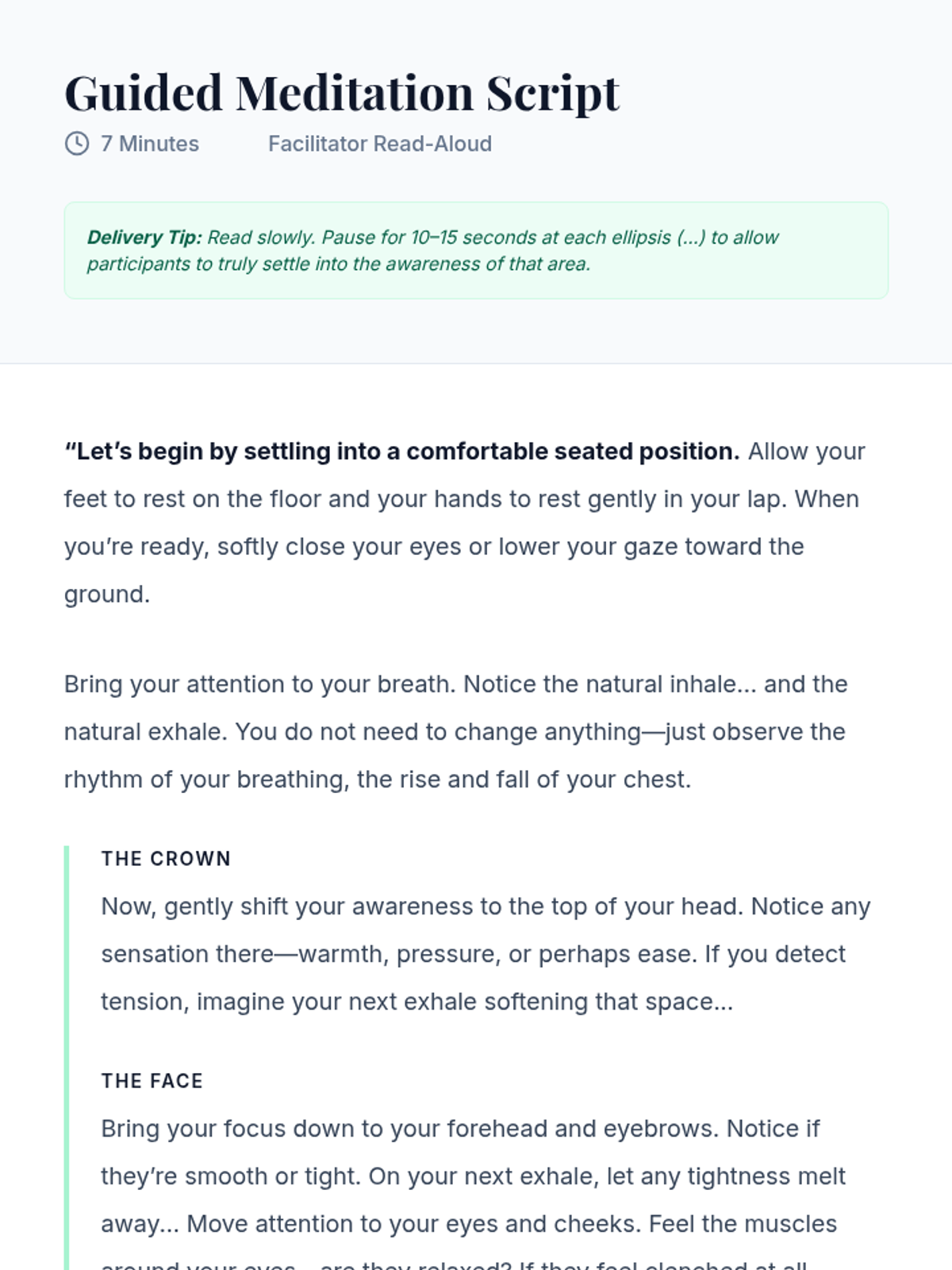
Task: Click the ellipsis symbol in Delivery Tip
Action: pyautogui.click(x=691, y=237)
